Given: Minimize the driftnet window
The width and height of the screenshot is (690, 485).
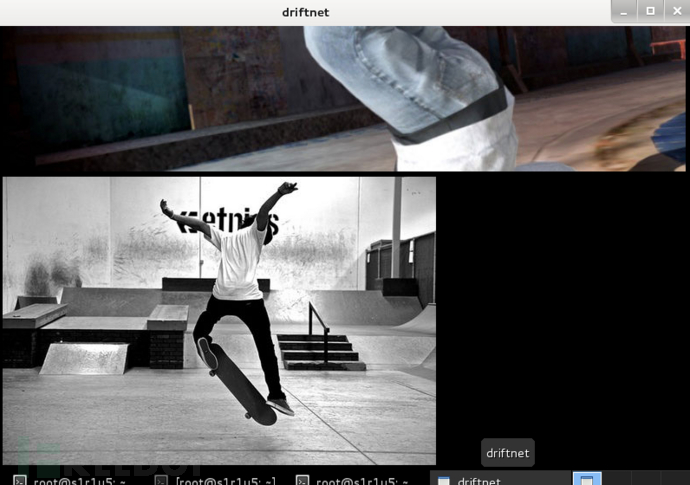Looking at the screenshot, I should [624, 11].
